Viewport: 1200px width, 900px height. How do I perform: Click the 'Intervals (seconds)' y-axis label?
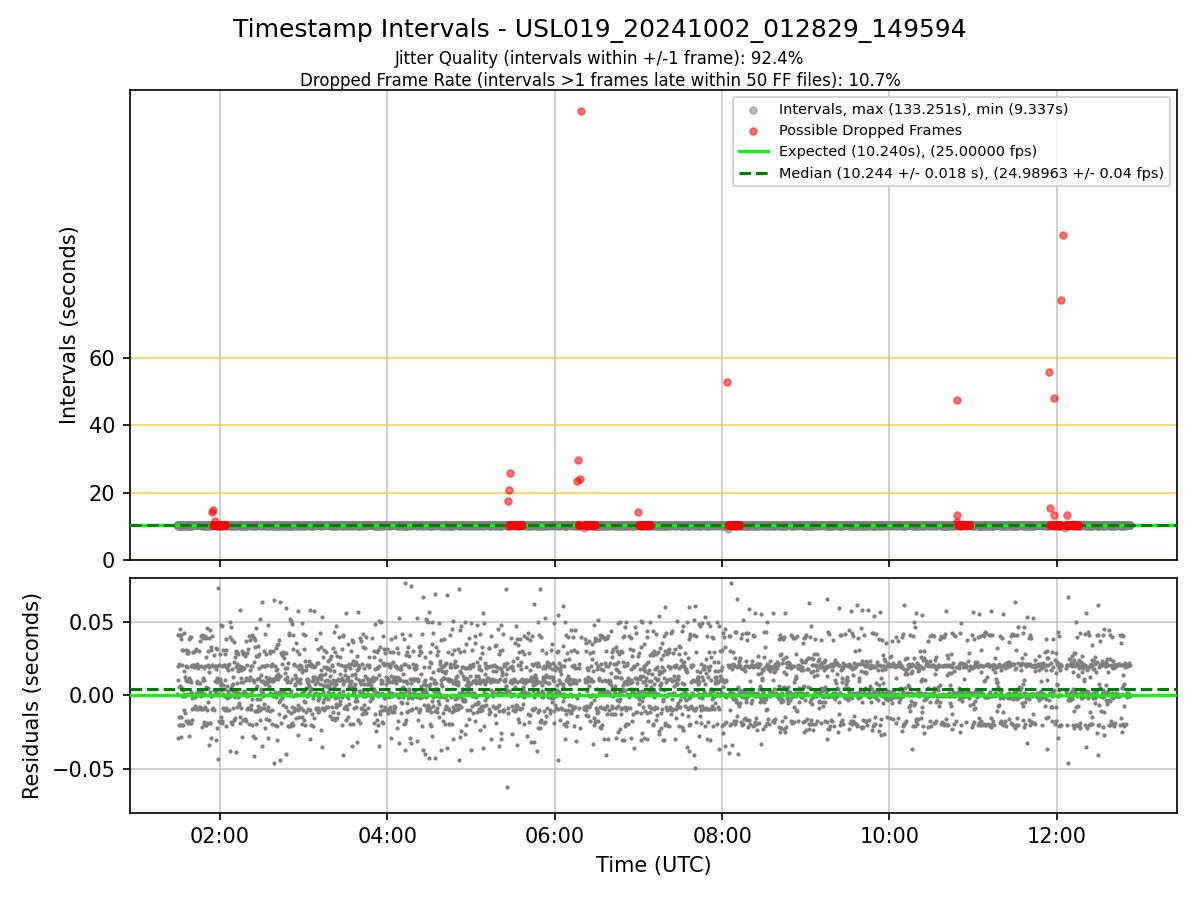click(x=68, y=325)
